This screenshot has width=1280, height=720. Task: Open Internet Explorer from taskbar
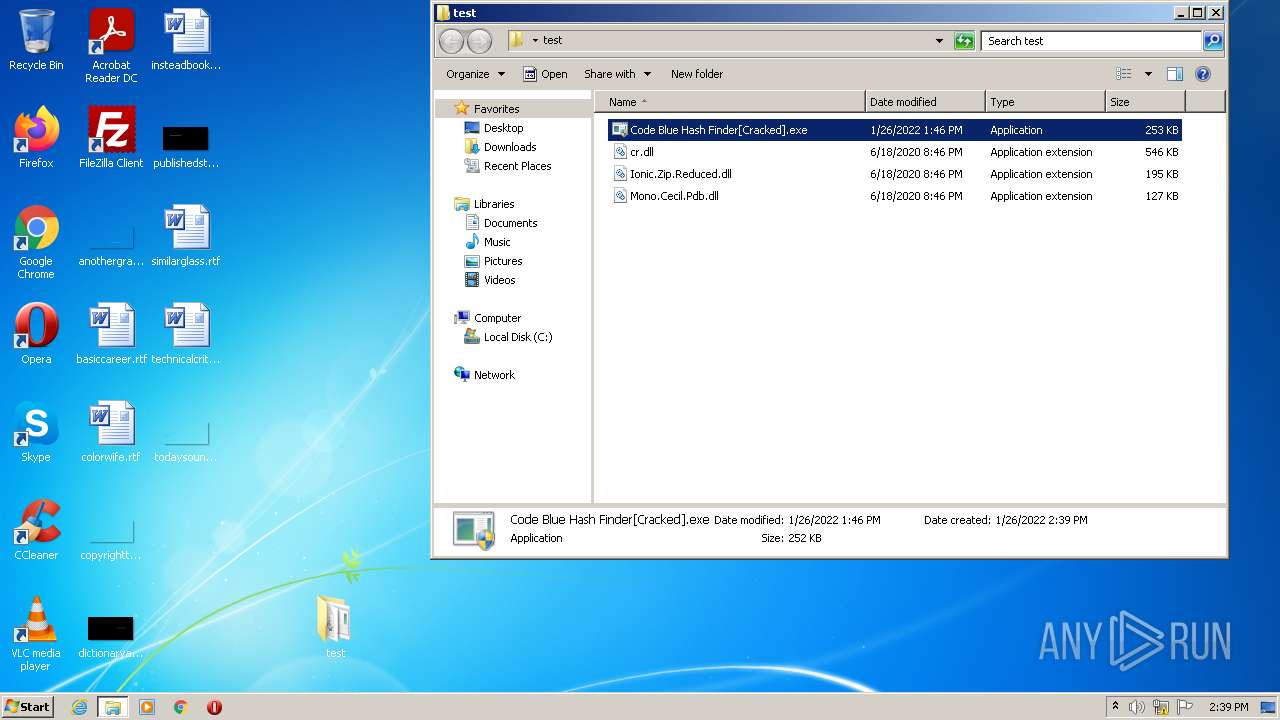click(x=79, y=707)
